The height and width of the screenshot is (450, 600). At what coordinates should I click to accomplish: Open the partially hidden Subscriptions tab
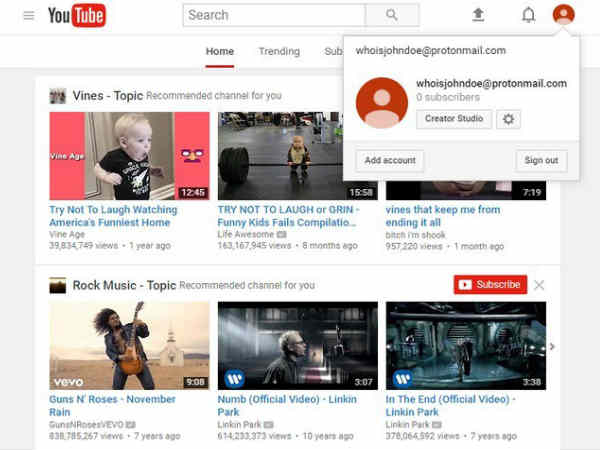coord(333,51)
